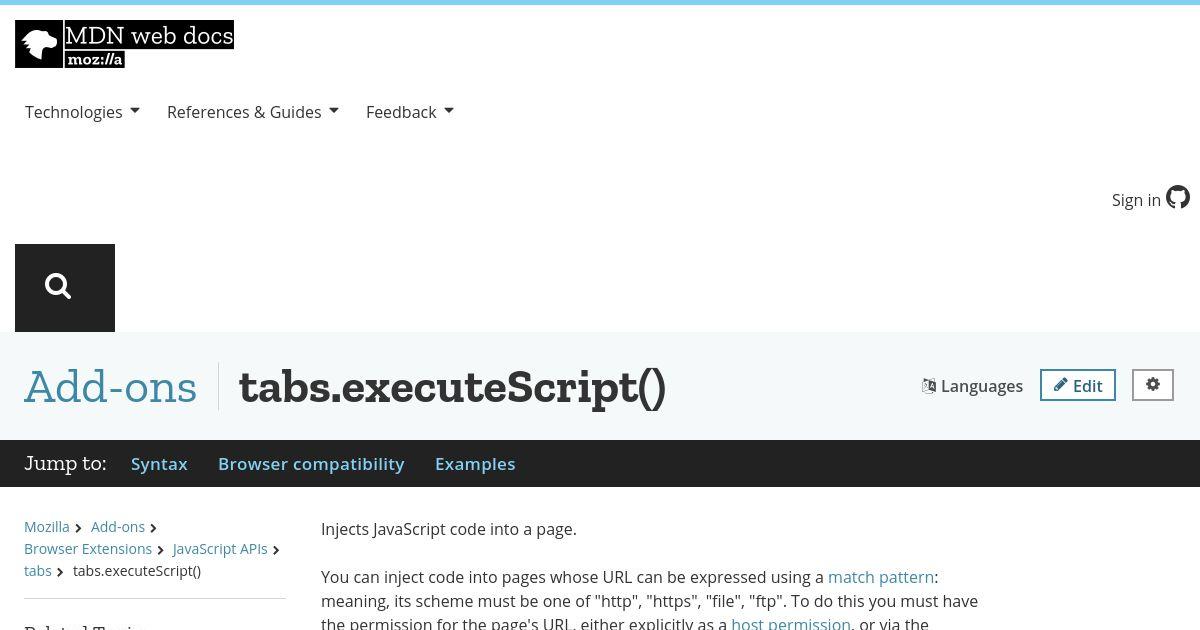Open the Add-ons heading link

111,387
